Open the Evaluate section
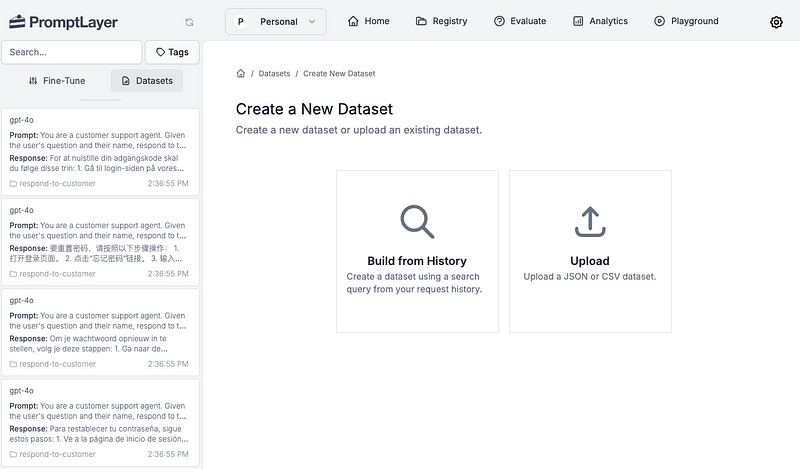The width and height of the screenshot is (800, 469). click(520, 21)
